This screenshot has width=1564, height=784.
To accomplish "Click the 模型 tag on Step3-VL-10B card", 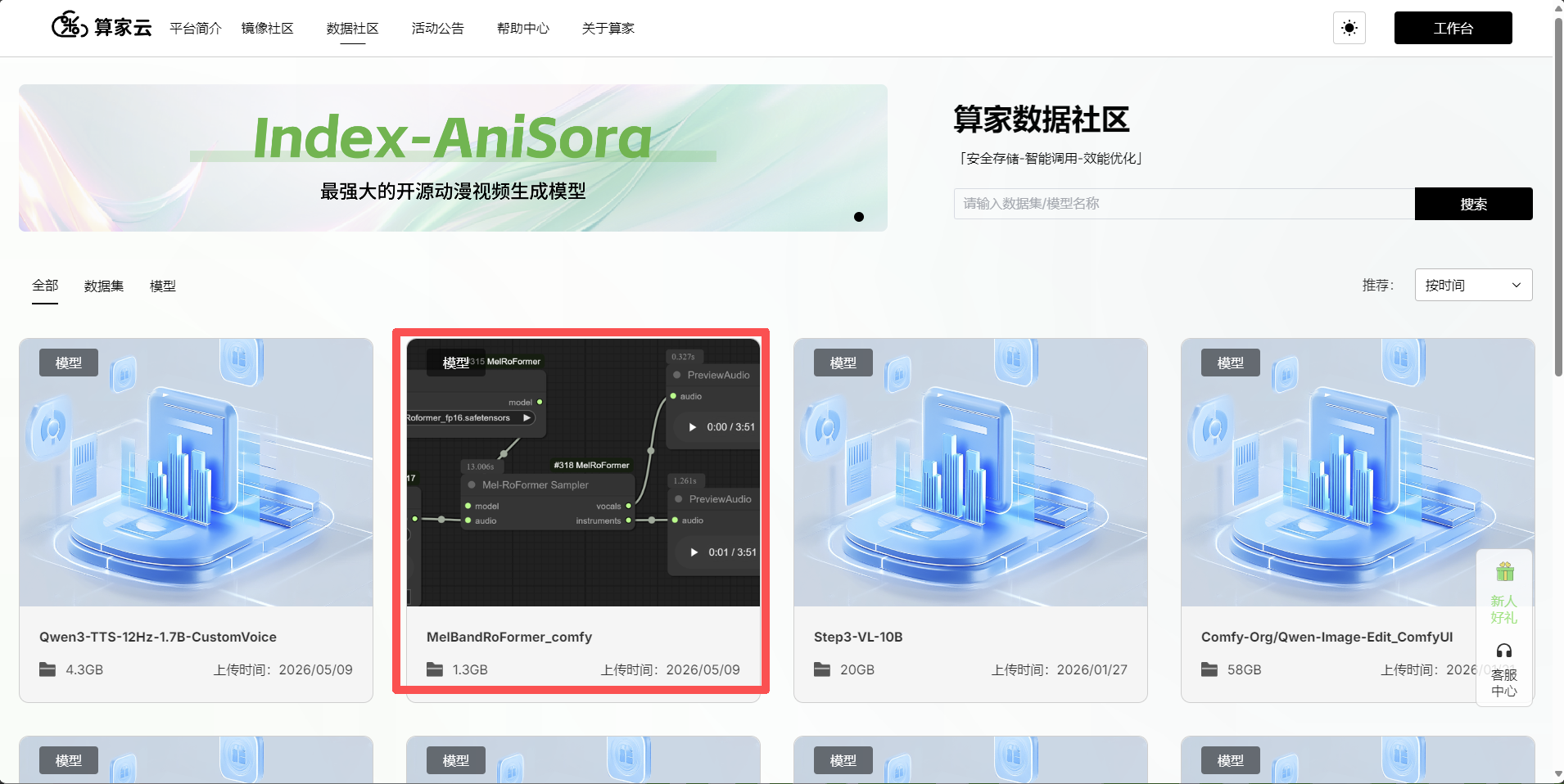I will point(843,363).
